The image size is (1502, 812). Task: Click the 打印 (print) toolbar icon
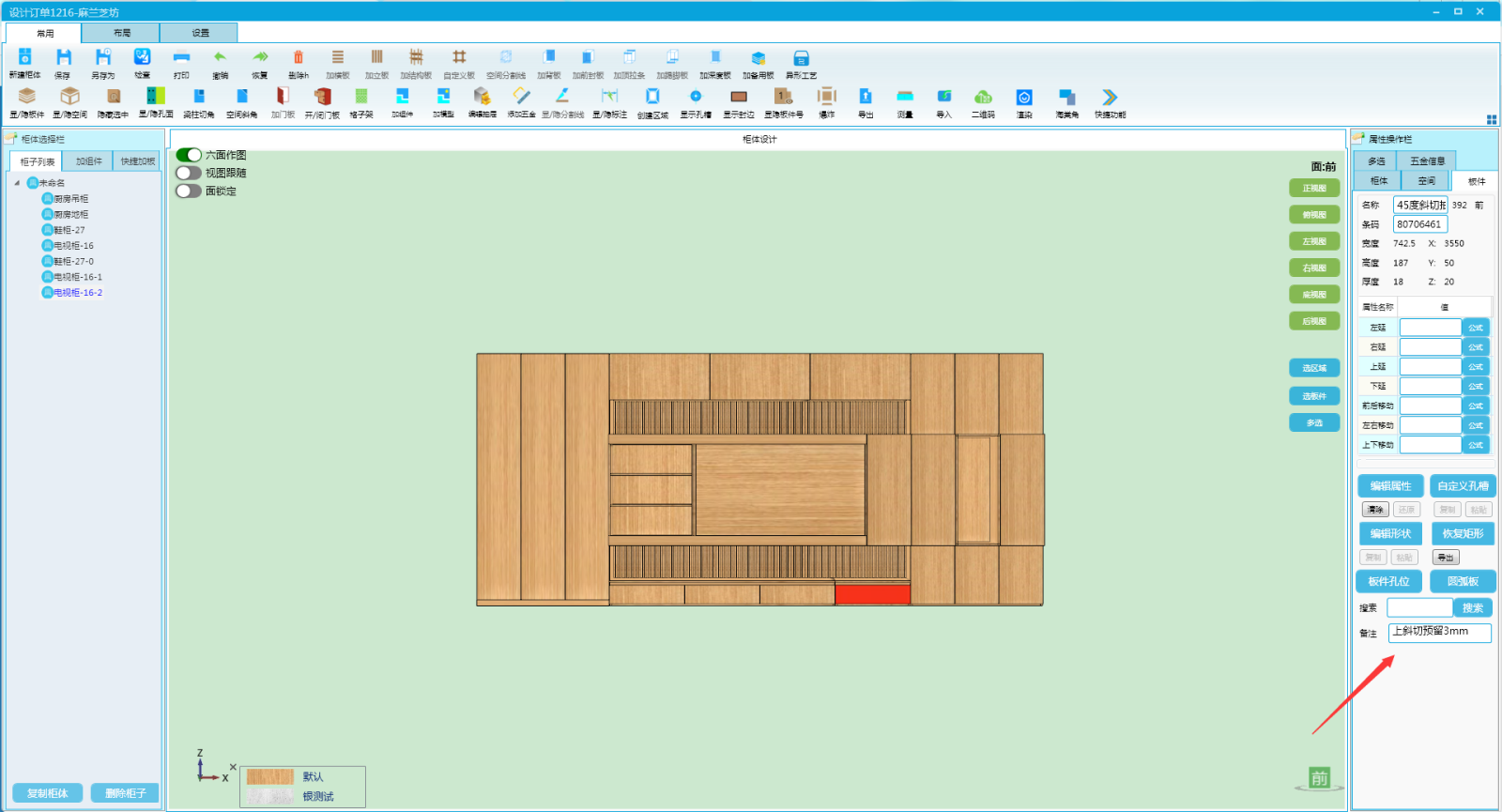tap(181, 59)
